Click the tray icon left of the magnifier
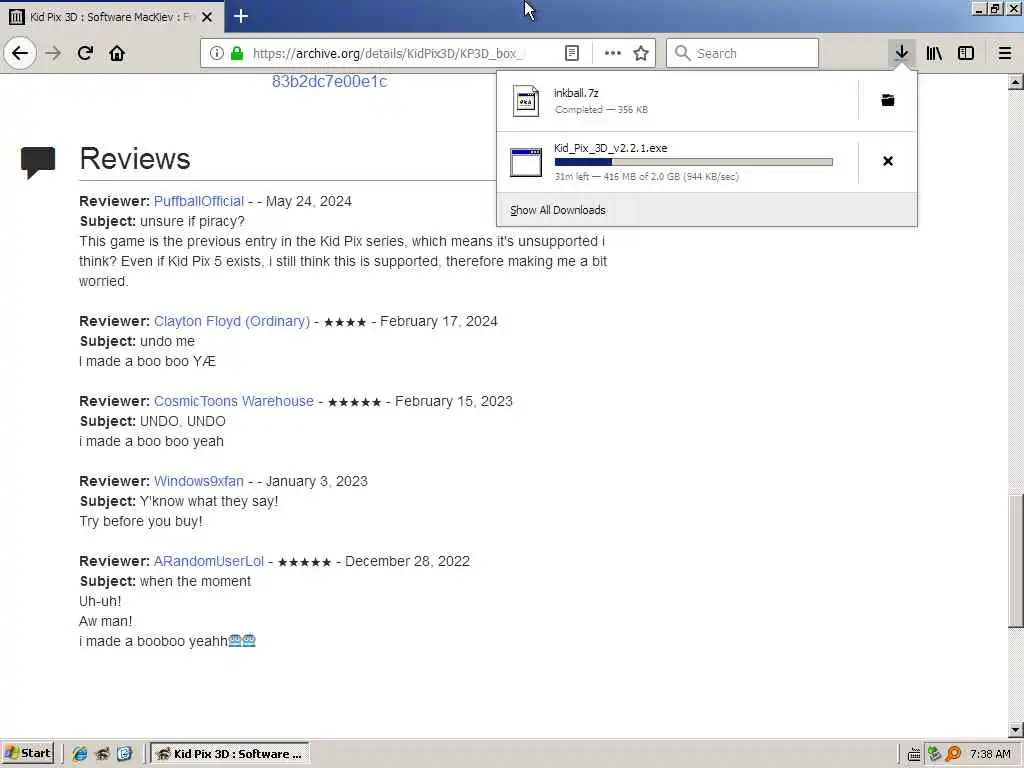Viewport: 1024px width, 768px height. 934,754
